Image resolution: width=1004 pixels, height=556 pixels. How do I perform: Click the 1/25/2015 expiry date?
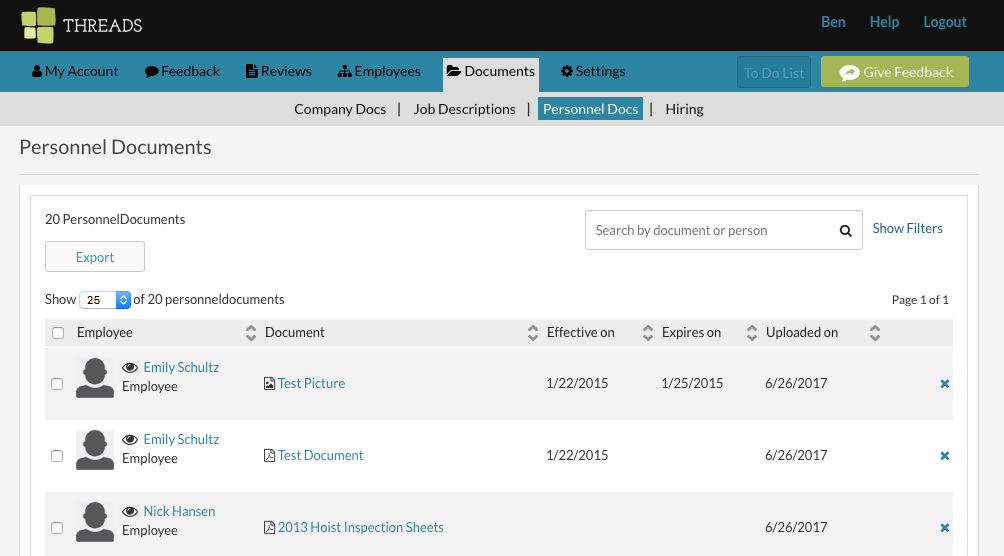pos(692,383)
